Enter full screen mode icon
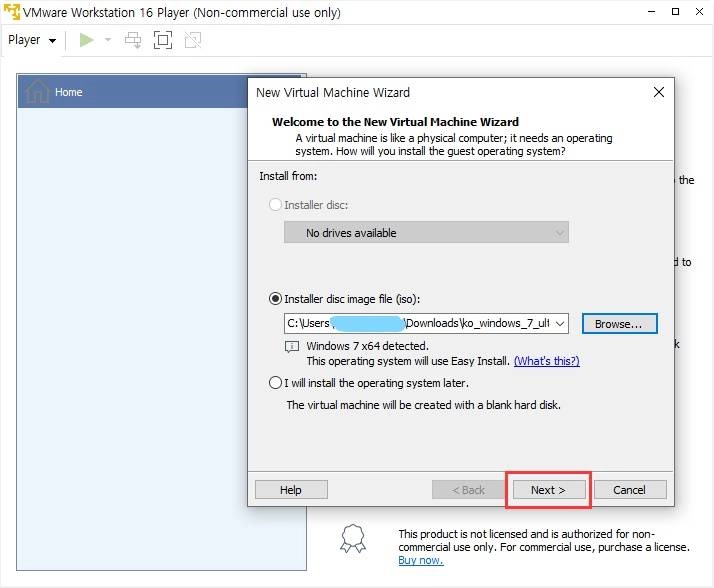This screenshot has height=588, width=714. [163, 40]
